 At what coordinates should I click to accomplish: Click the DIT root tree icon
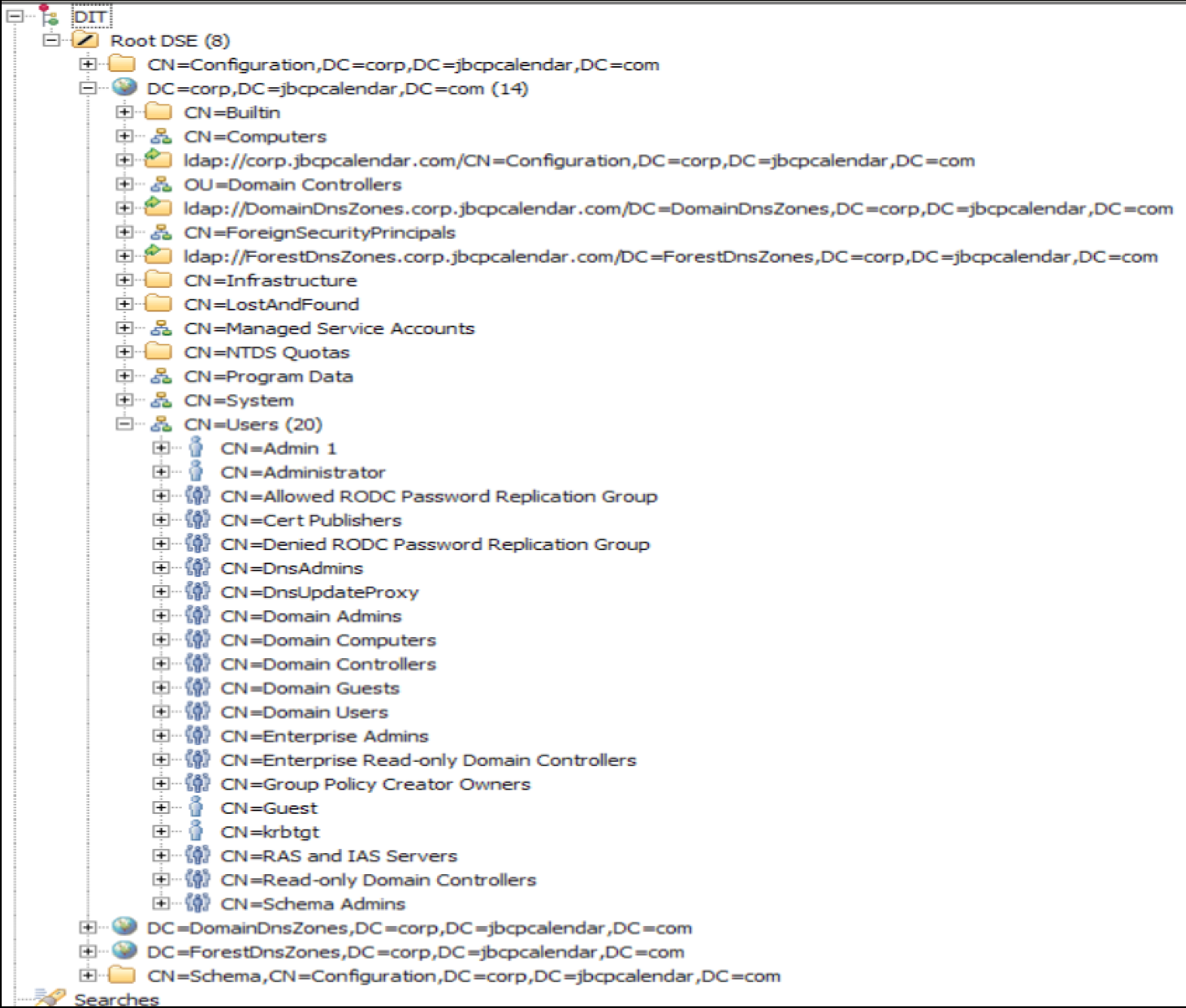(49, 16)
